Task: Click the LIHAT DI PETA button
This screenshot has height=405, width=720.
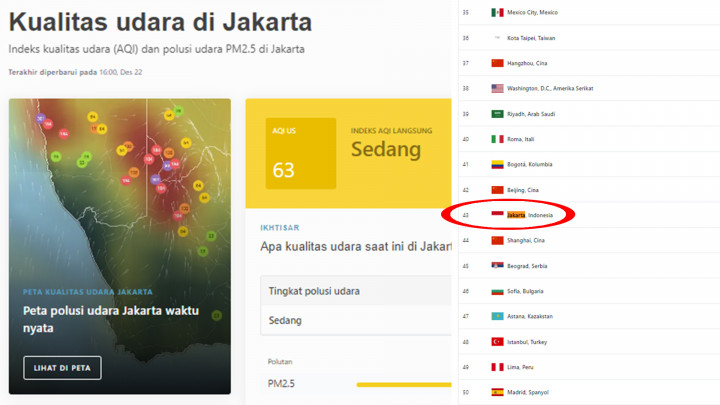Action: coord(62,368)
